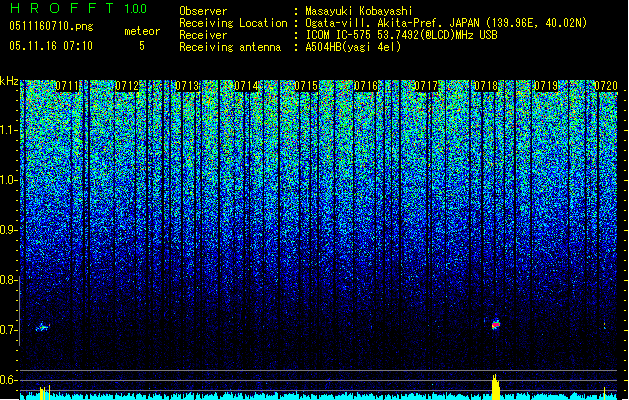
Task: Select observer name Masayuki Kobayashi
Action: pyautogui.click(x=359, y=11)
